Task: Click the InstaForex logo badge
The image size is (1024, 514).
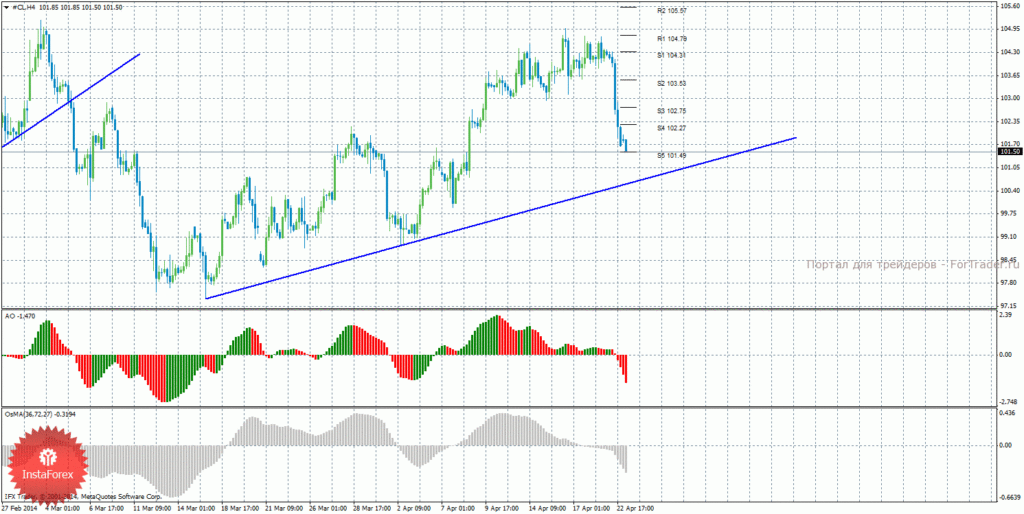Action: pos(46,468)
